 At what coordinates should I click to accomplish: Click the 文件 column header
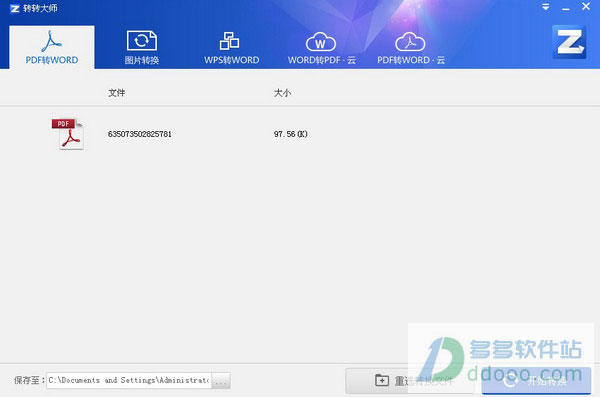117,93
